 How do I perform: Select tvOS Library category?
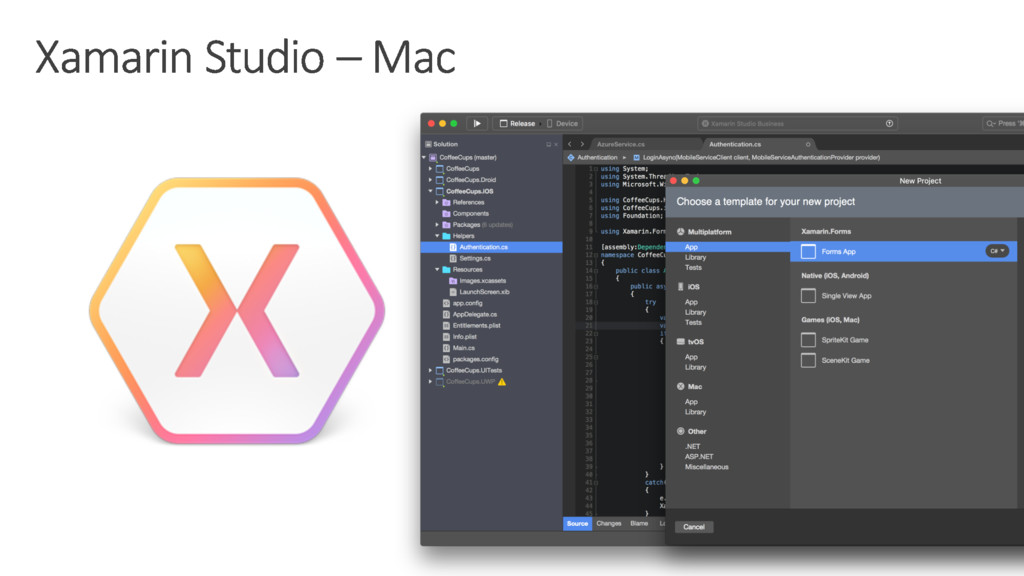pos(696,367)
